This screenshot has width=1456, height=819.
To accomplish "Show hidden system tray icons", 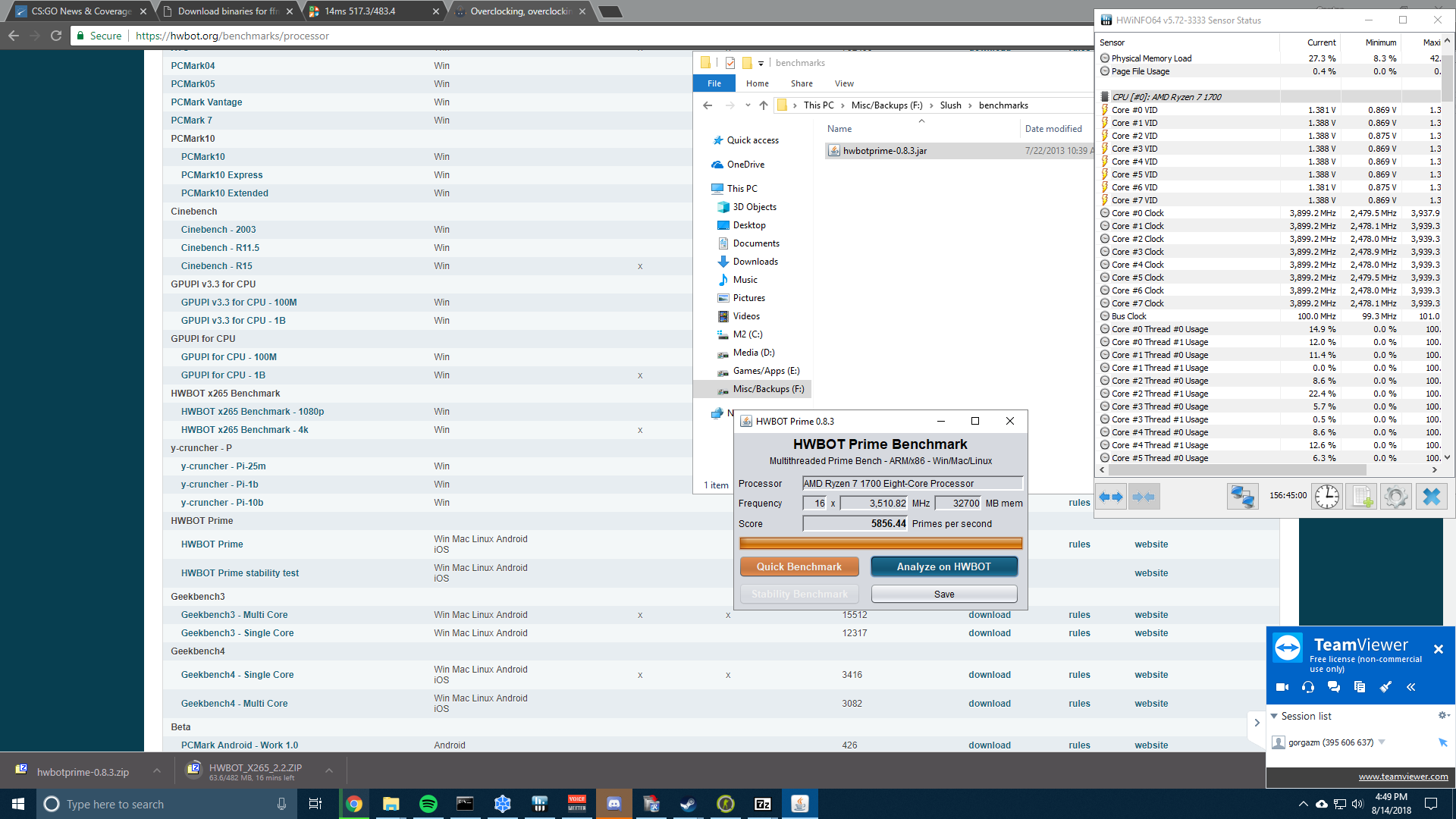I will (x=1303, y=804).
